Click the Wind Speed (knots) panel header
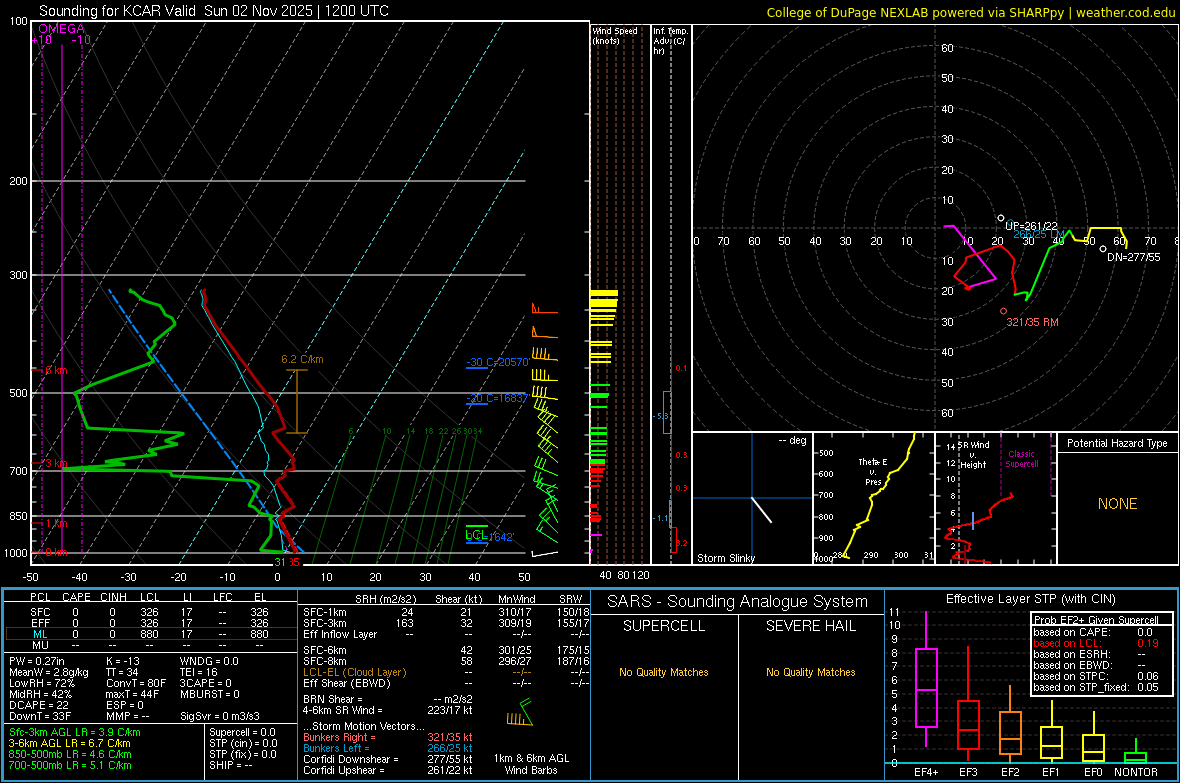This screenshot has width=1180, height=783. 615,35
